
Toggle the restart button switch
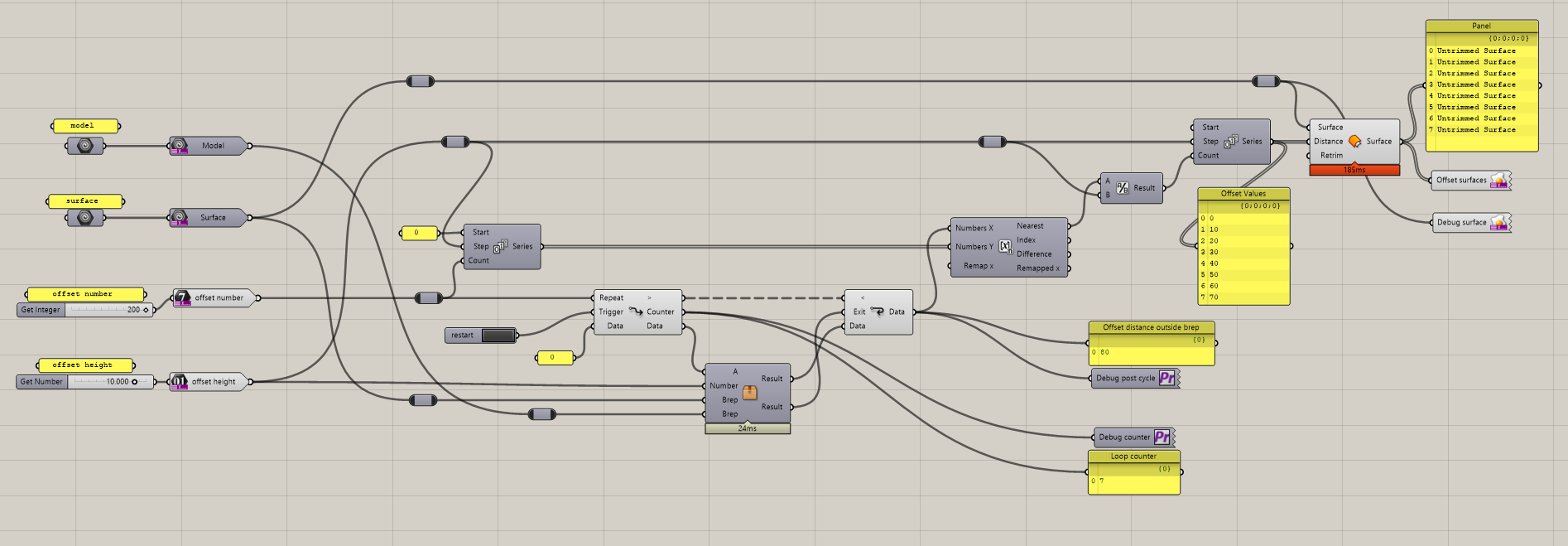(498, 336)
